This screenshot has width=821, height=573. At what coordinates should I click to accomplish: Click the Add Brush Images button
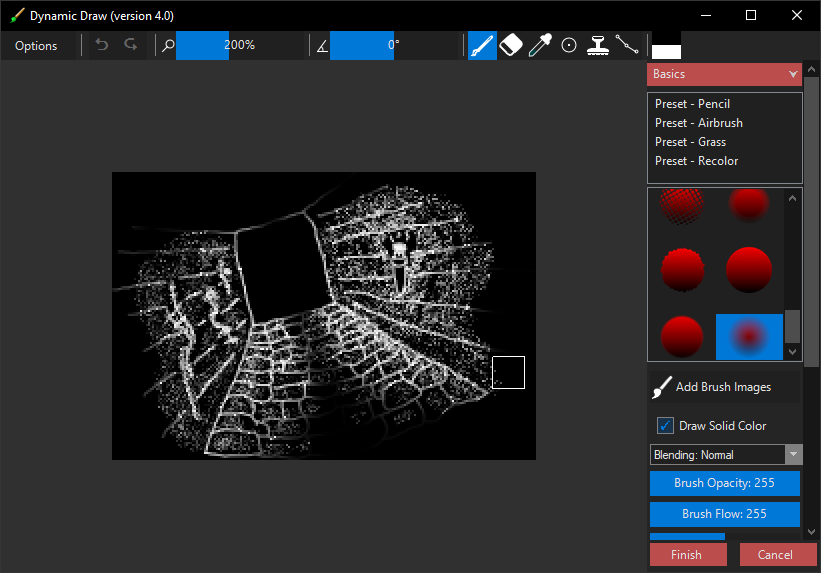coord(725,387)
